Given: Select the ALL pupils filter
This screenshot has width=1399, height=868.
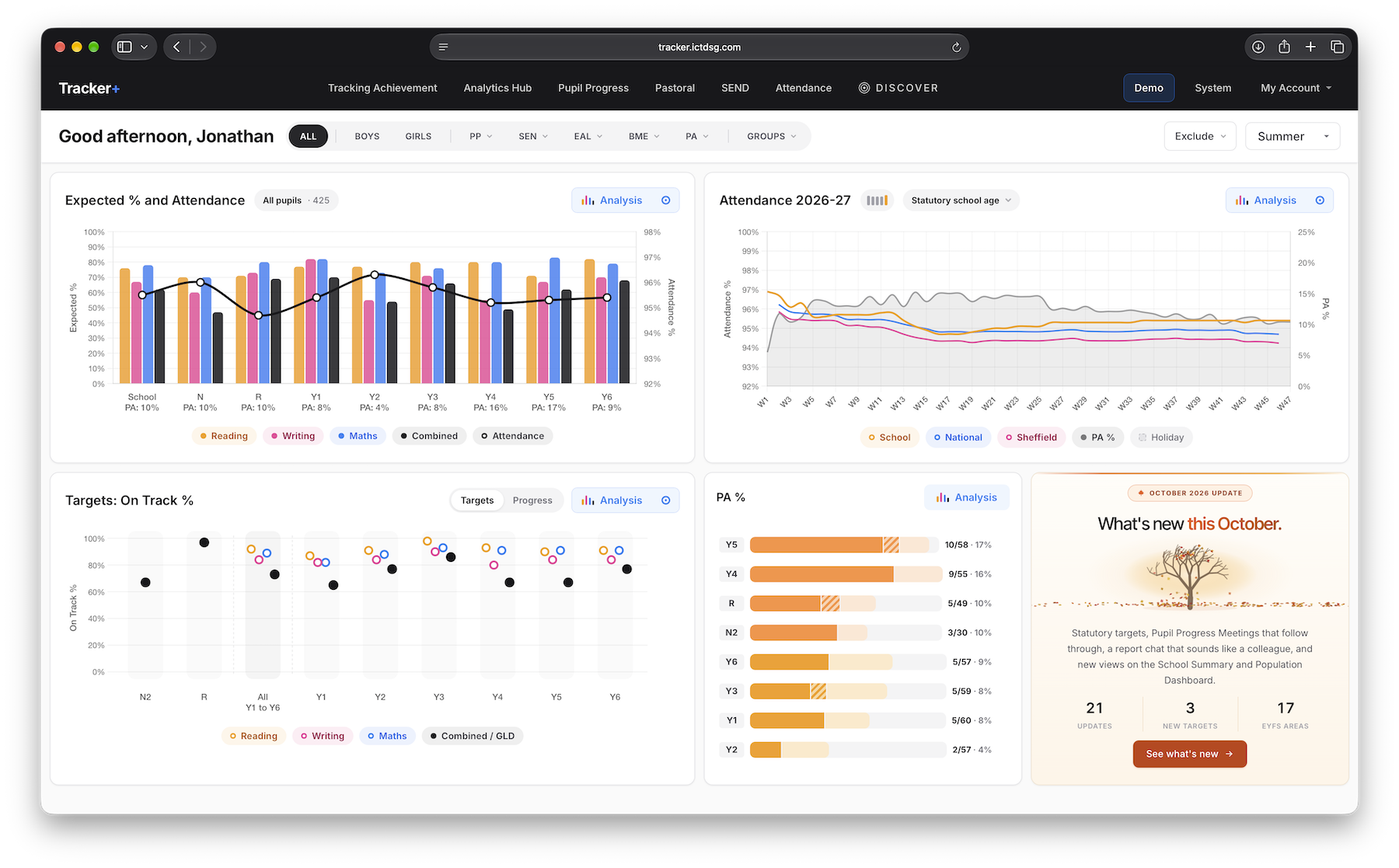Looking at the screenshot, I should (x=309, y=137).
